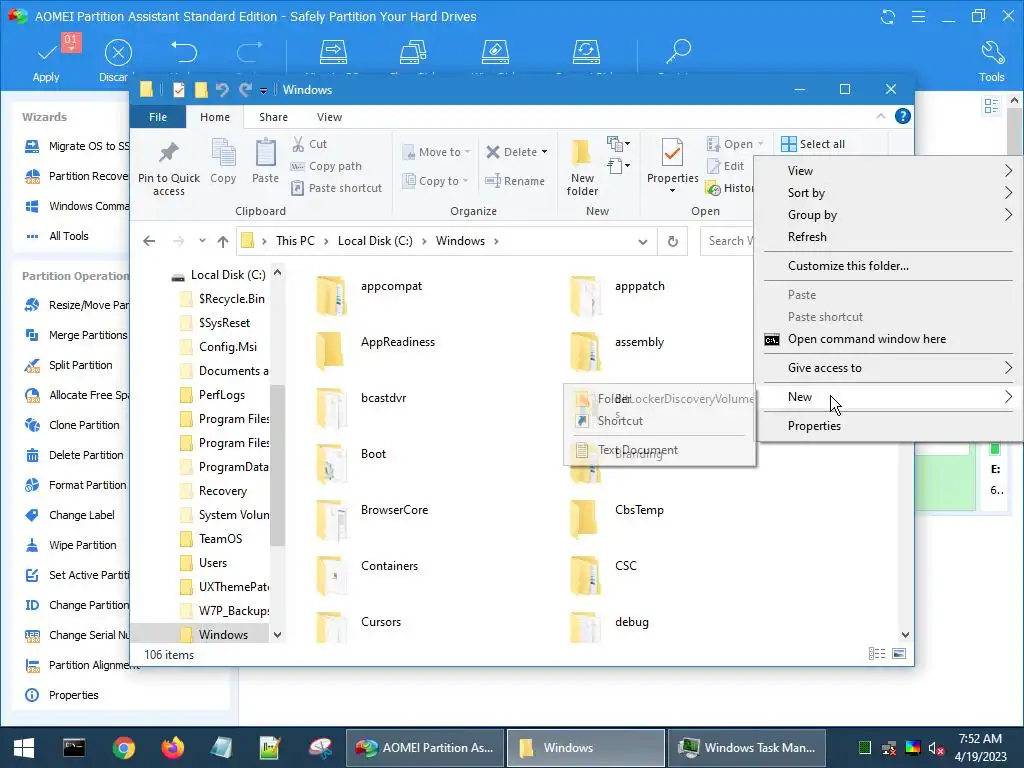Switch to details view icon in status bar
Image resolution: width=1024 pixels, height=768 pixels.
tap(877, 654)
